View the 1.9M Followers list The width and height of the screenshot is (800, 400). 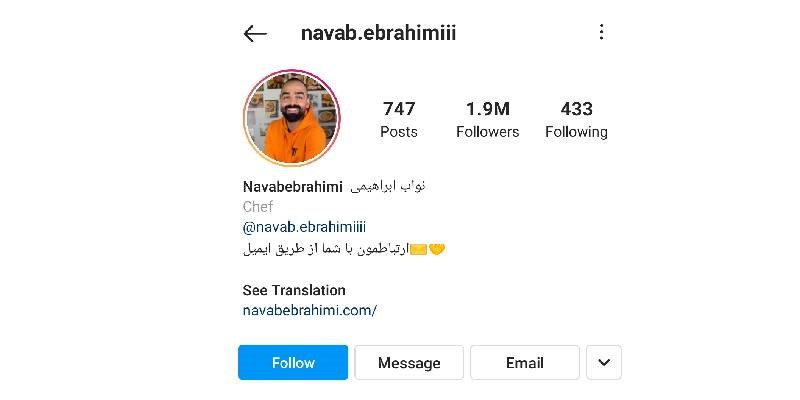[x=487, y=119]
